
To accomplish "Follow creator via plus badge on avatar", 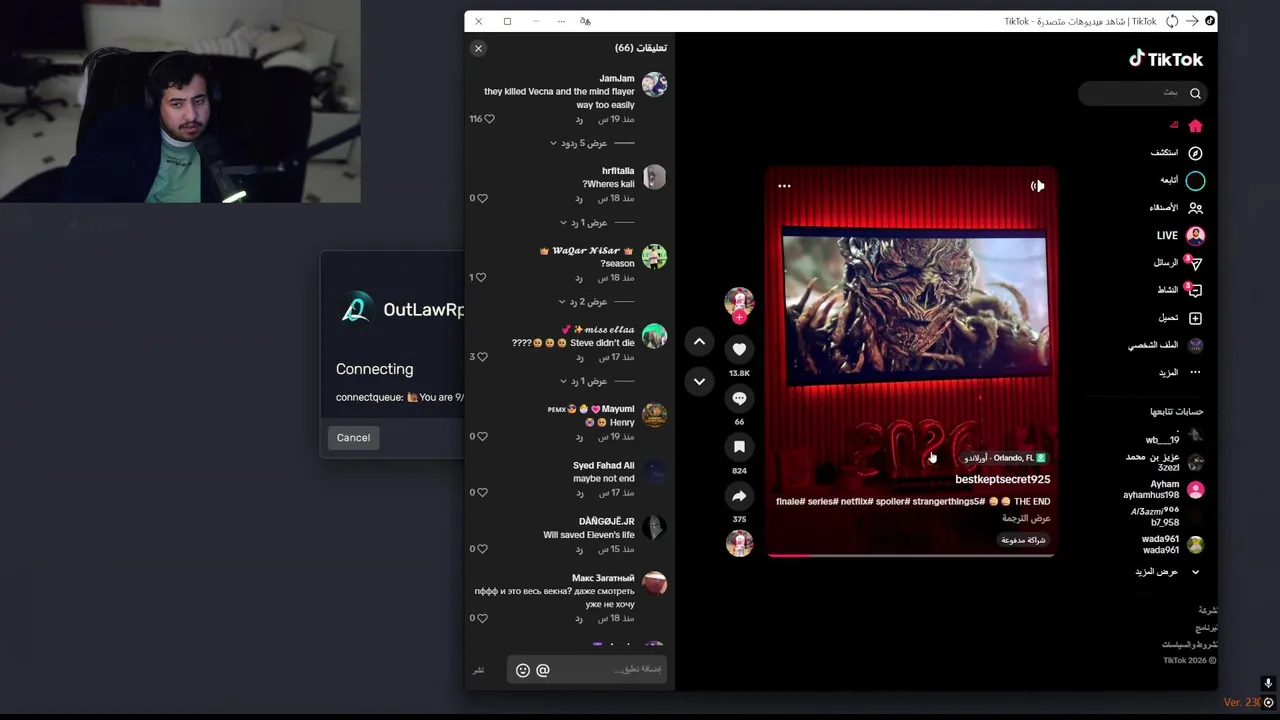I will point(739,318).
